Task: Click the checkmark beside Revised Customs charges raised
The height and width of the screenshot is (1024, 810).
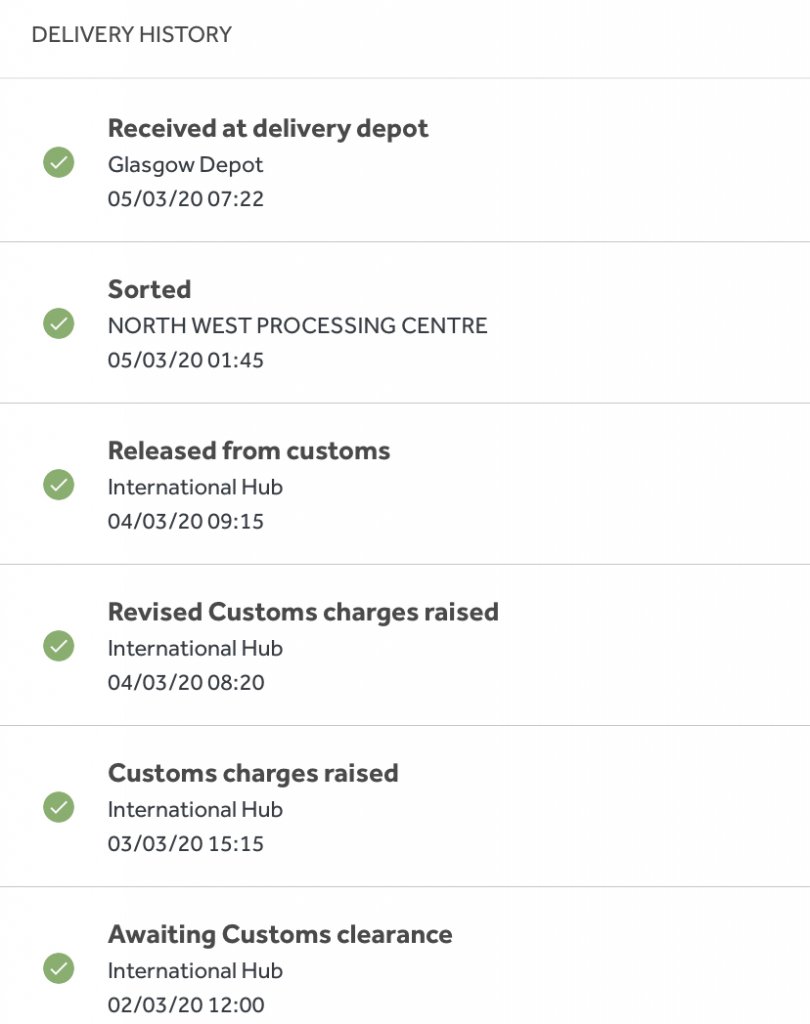Action: [x=59, y=647]
